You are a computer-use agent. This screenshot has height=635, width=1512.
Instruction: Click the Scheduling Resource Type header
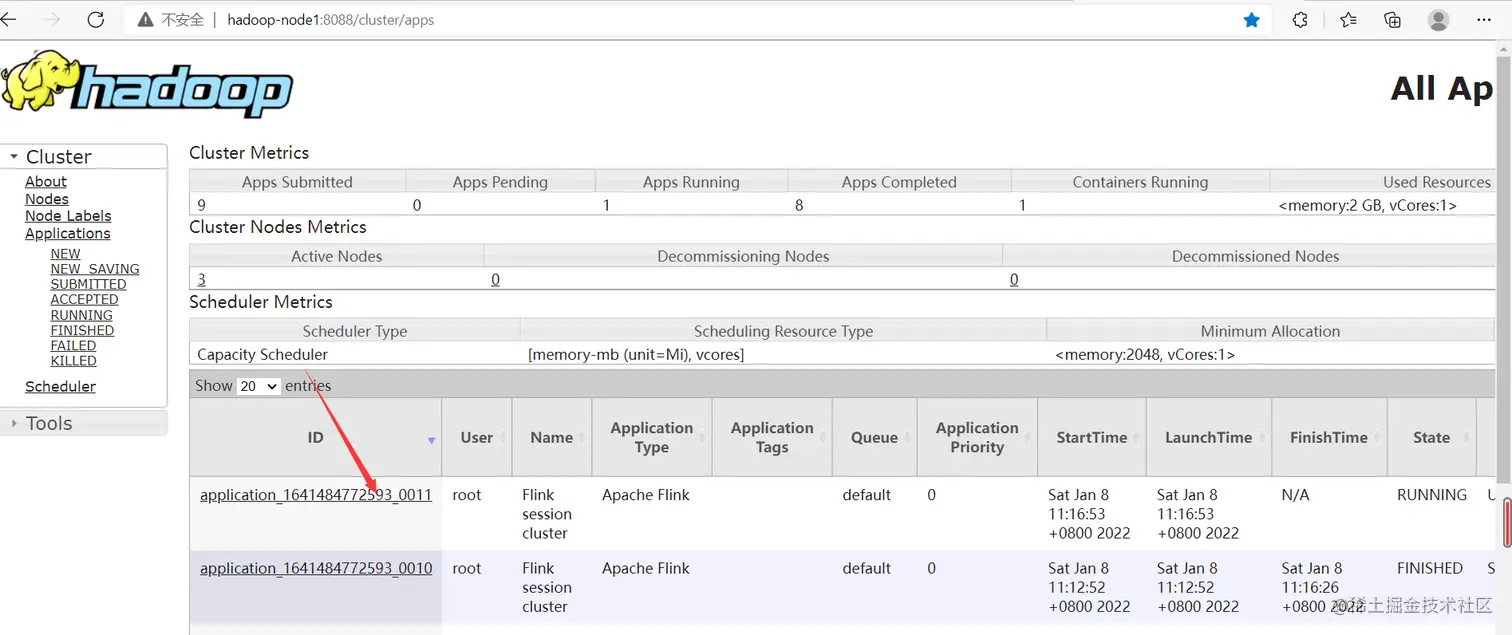coord(783,331)
